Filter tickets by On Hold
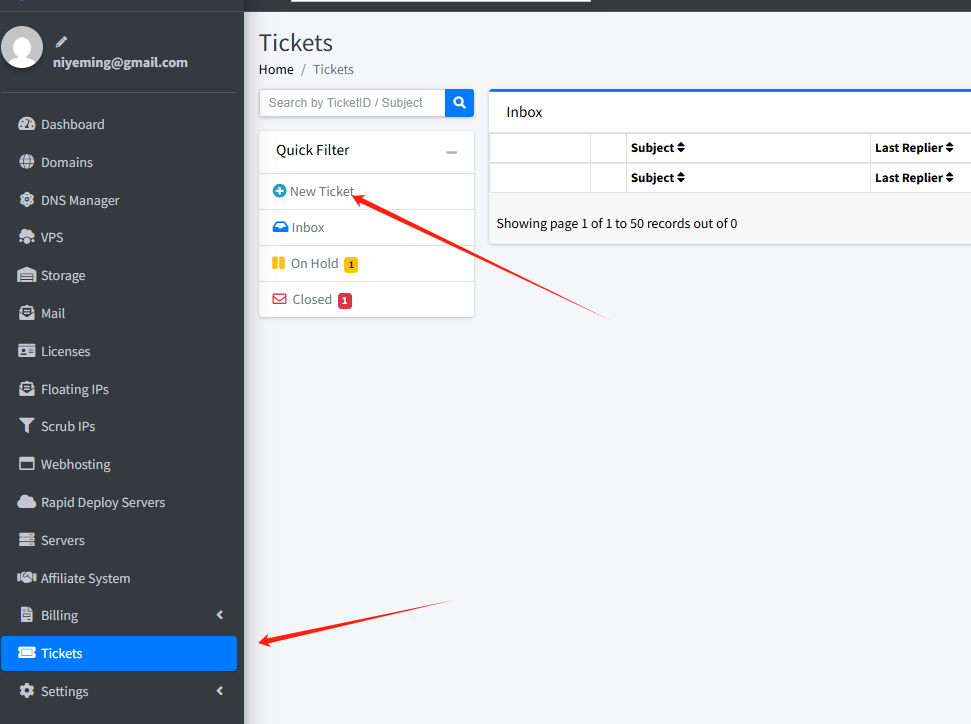This screenshot has height=724, width=971. click(367, 263)
